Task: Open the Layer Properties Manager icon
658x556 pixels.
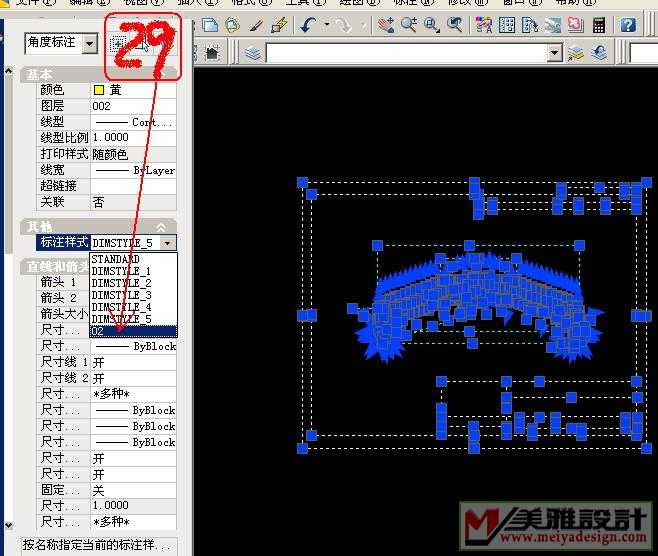Action: pos(253,53)
